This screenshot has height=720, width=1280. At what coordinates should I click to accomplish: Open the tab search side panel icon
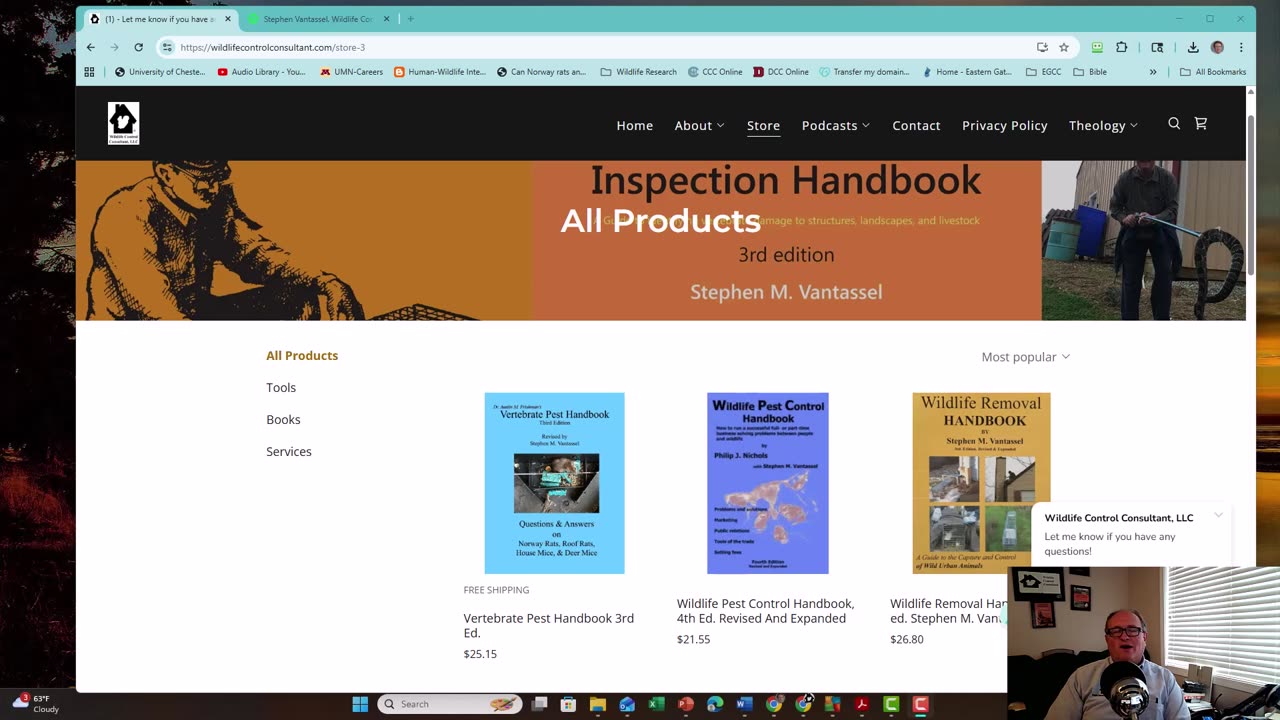(x=1157, y=47)
